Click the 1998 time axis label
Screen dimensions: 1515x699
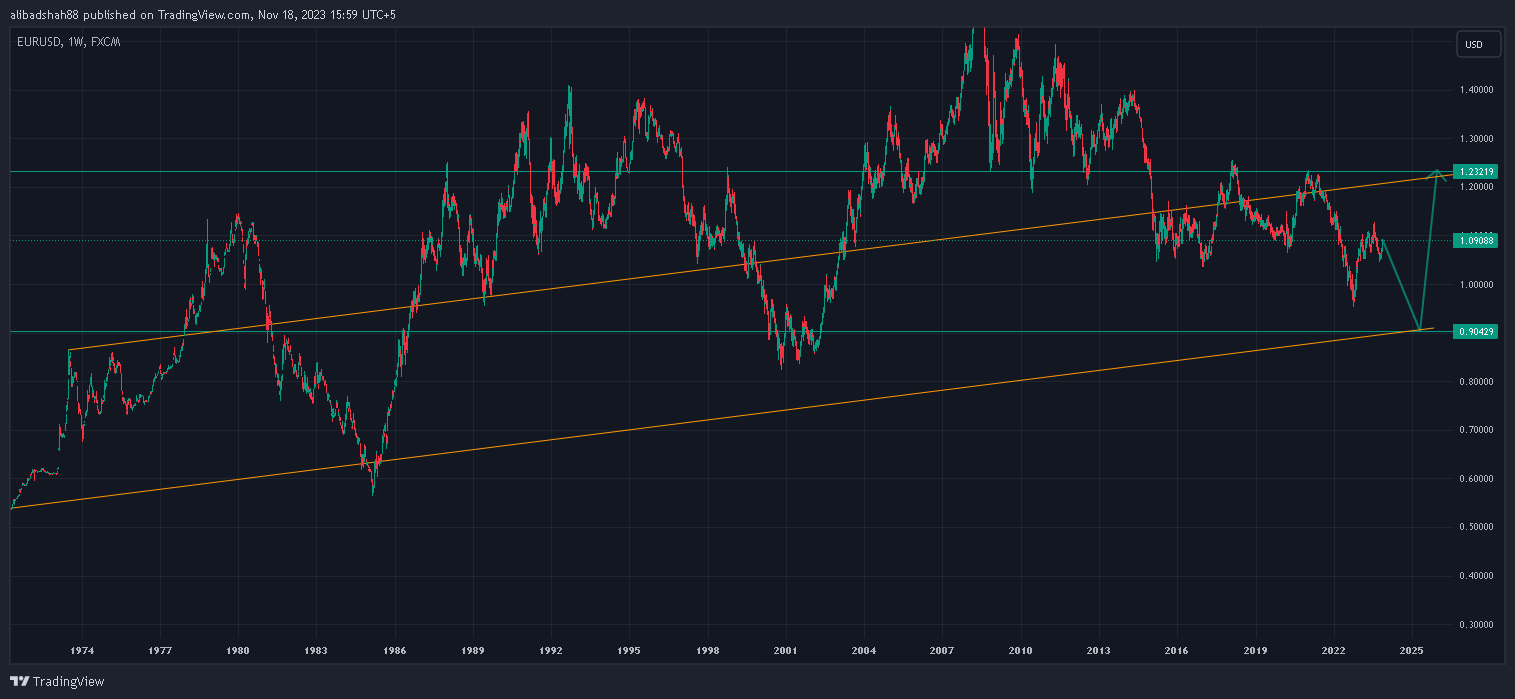coord(708,650)
